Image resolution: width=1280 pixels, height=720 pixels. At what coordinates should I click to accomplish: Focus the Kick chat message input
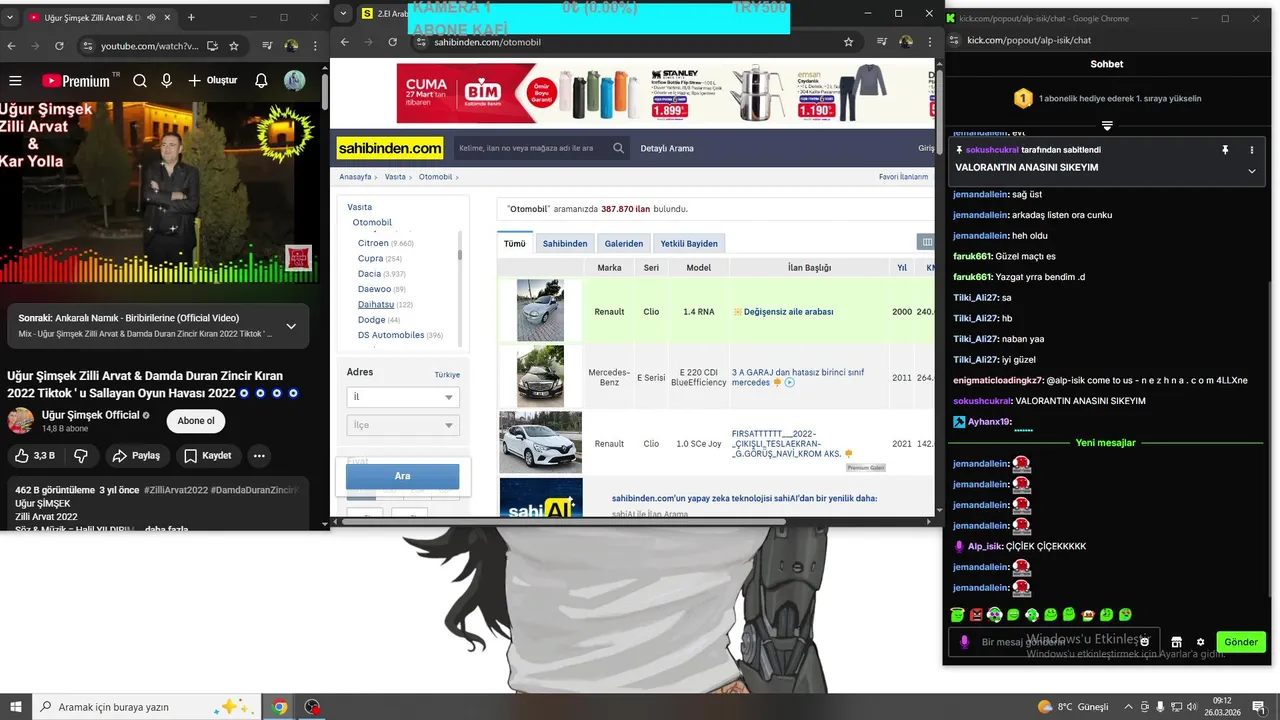pyautogui.click(x=1053, y=642)
